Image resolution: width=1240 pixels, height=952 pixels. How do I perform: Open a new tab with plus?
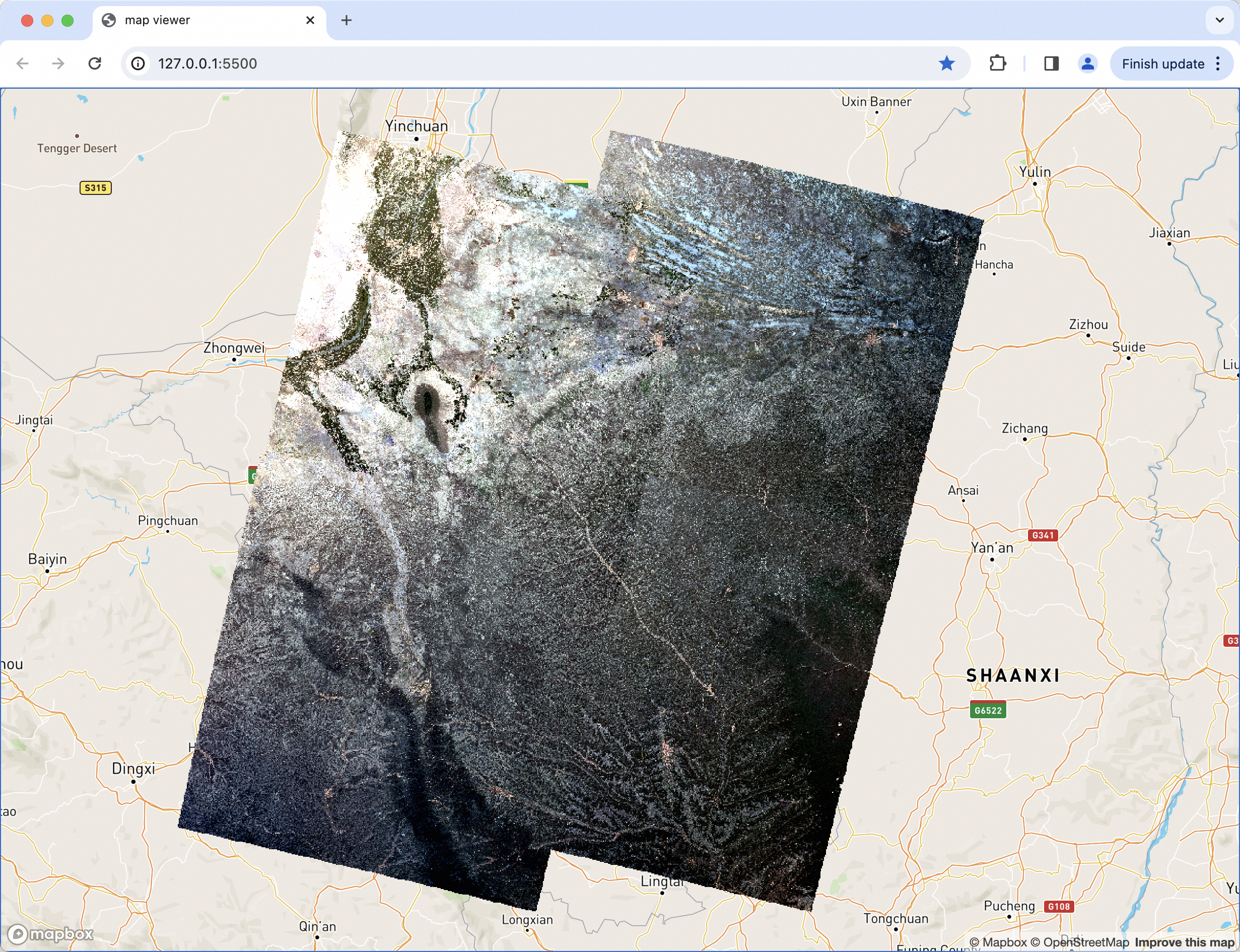click(x=347, y=20)
